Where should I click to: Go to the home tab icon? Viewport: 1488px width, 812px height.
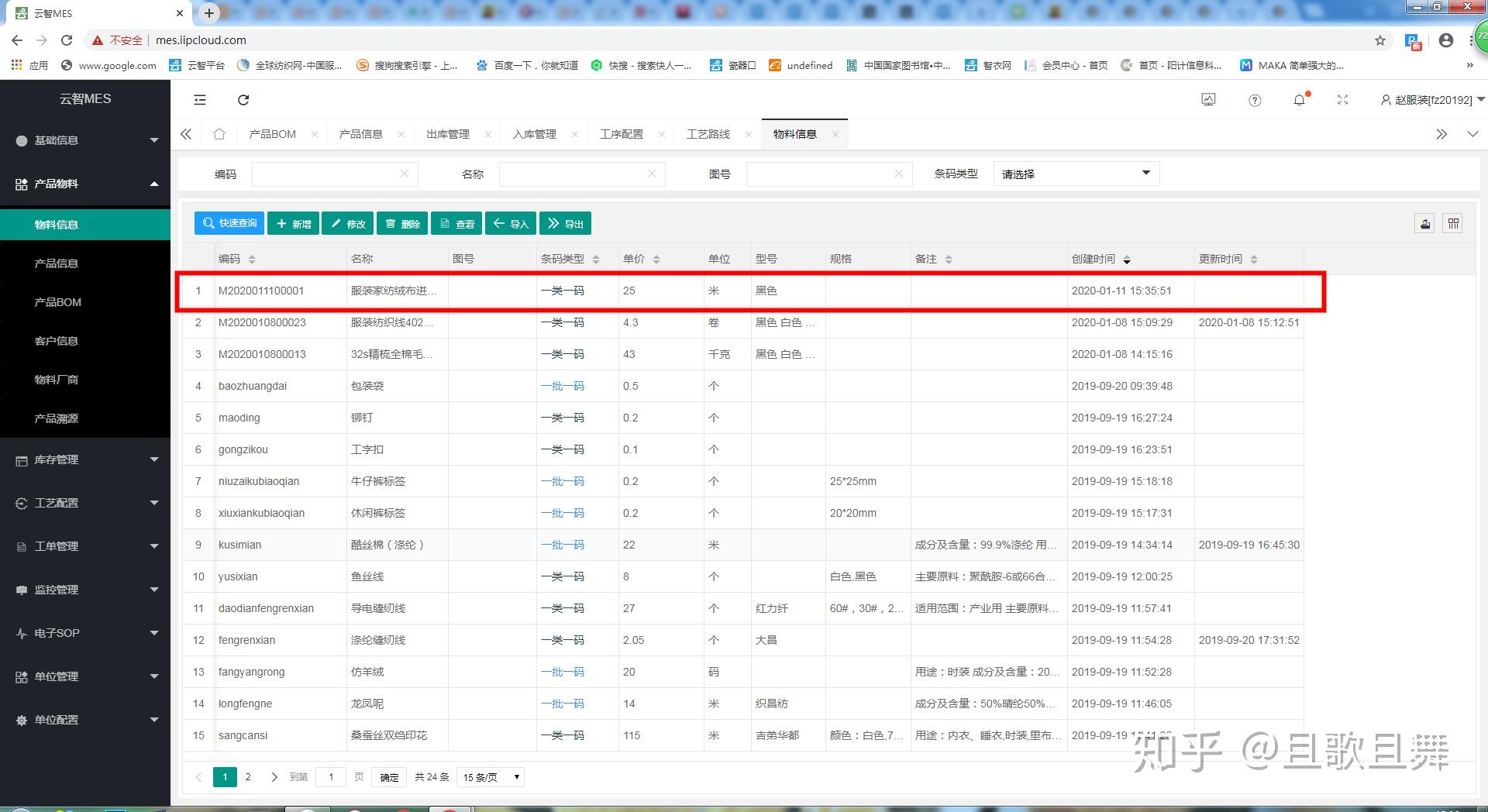(219, 134)
